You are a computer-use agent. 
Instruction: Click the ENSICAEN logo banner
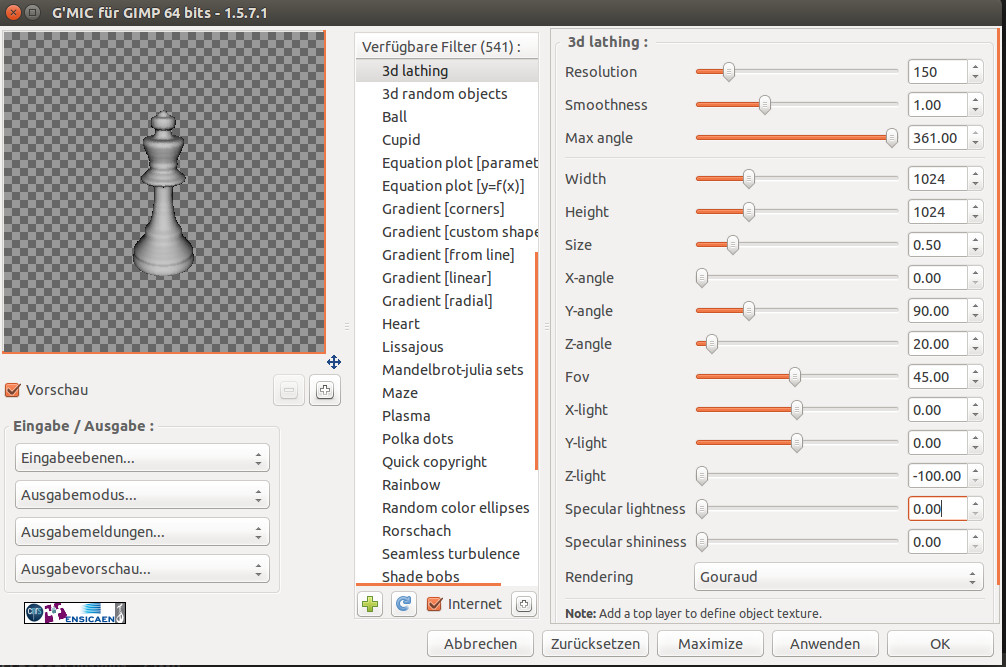[x=75, y=612]
